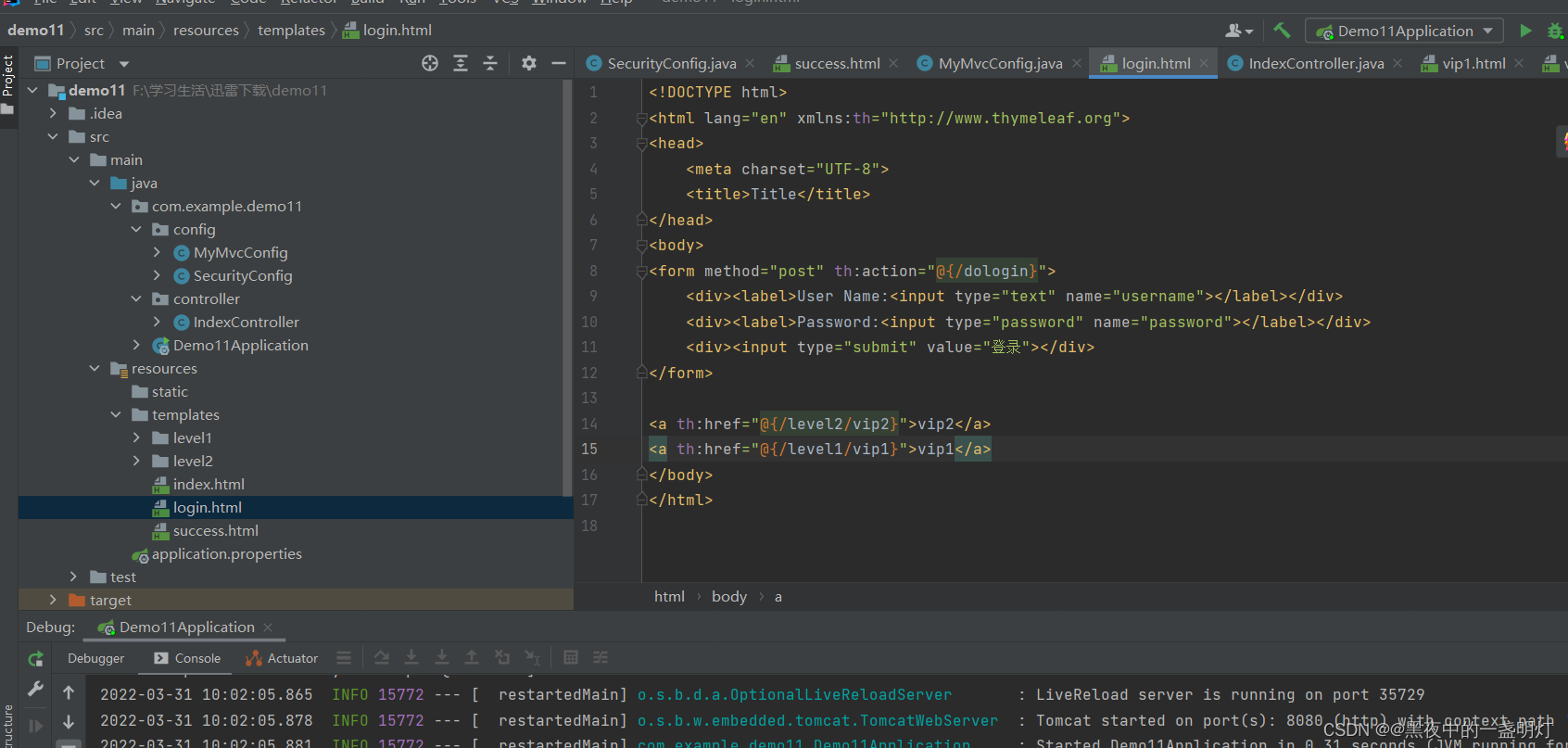Switch to SecurityConfig.java tab
Viewport: 1568px width, 748px height.
click(672, 63)
